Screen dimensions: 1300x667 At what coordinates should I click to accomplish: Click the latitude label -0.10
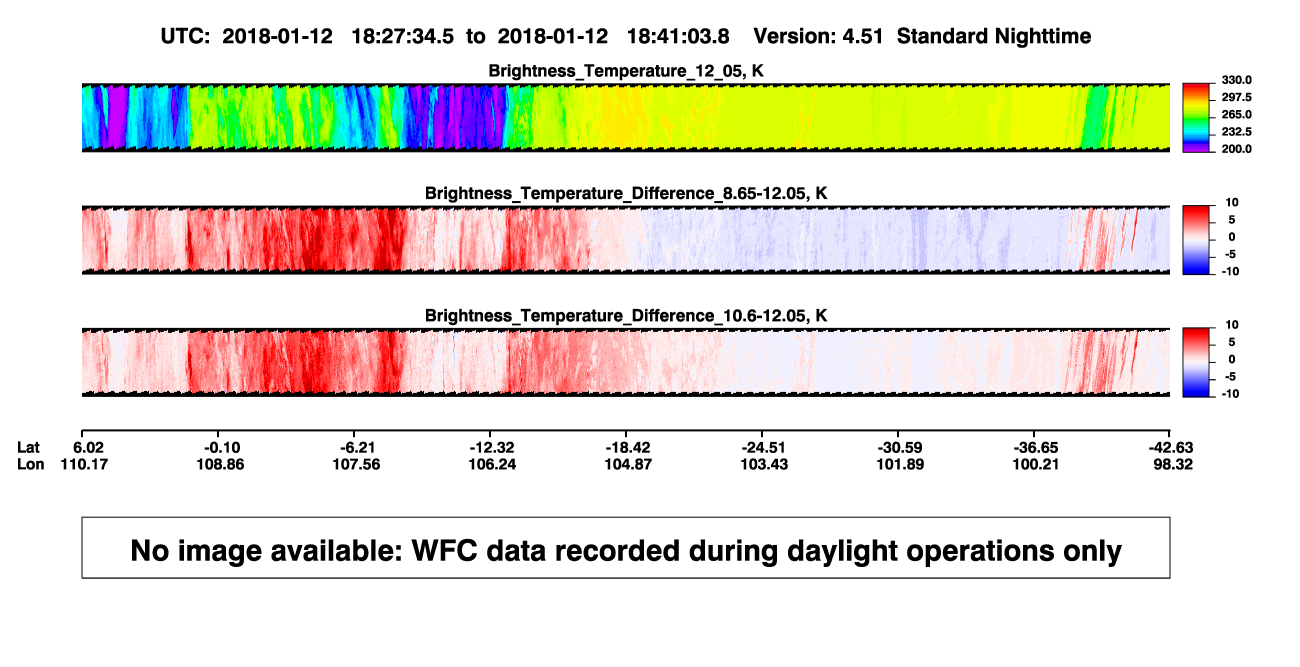coord(221,447)
